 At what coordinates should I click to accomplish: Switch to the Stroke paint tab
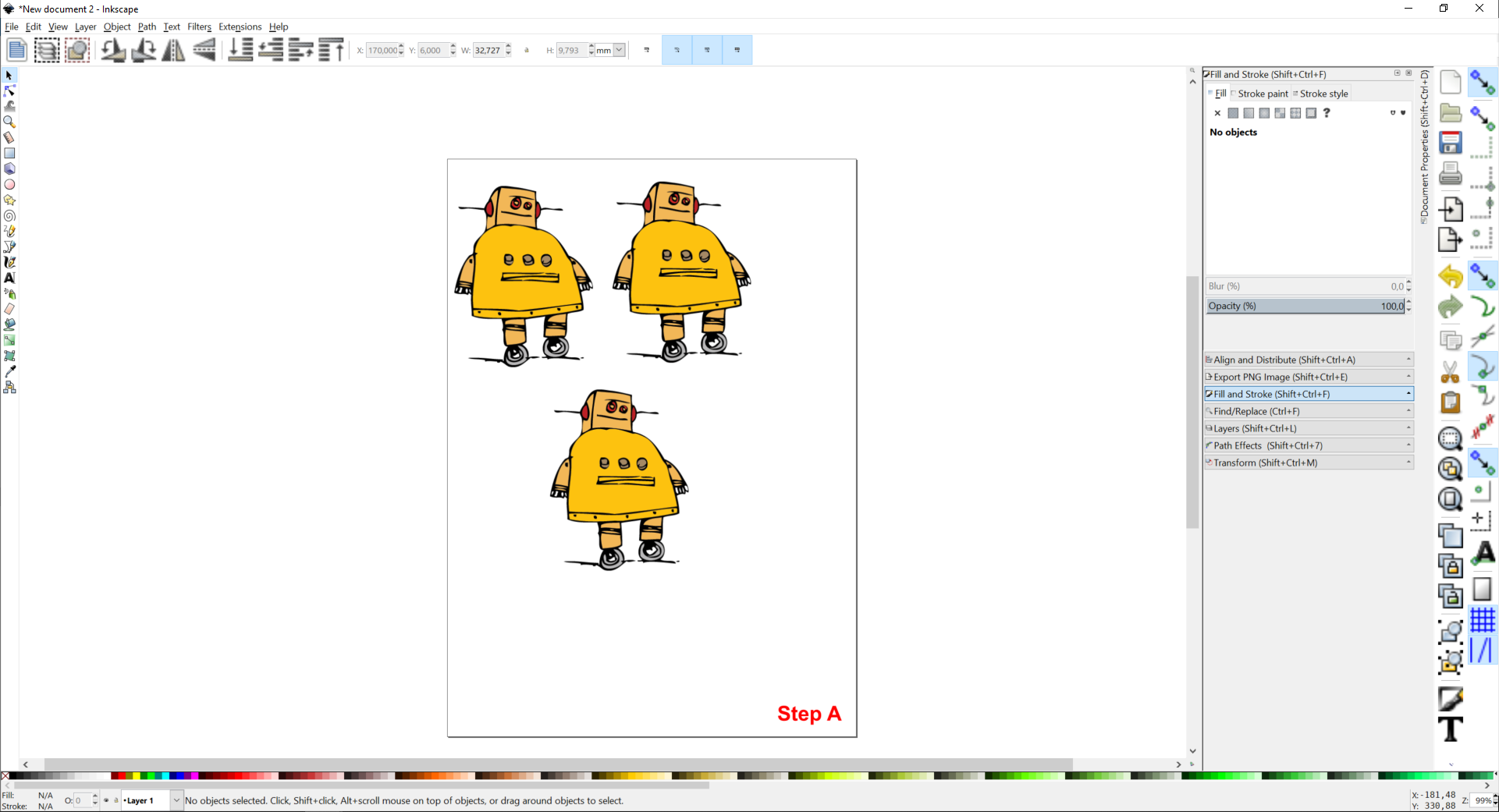(x=1262, y=94)
